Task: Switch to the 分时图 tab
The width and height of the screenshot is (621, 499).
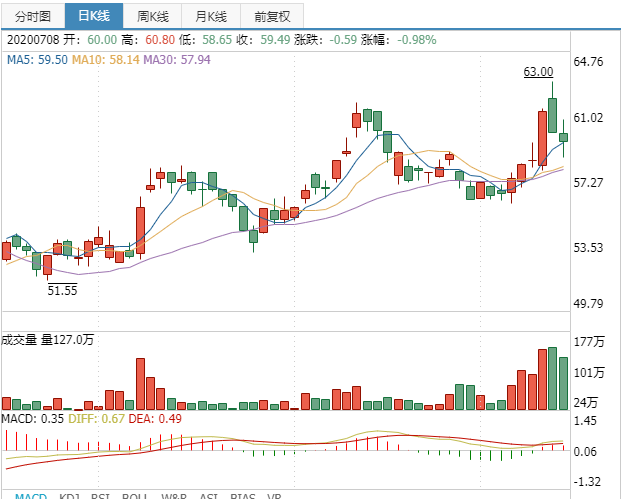Action: click(33, 16)
